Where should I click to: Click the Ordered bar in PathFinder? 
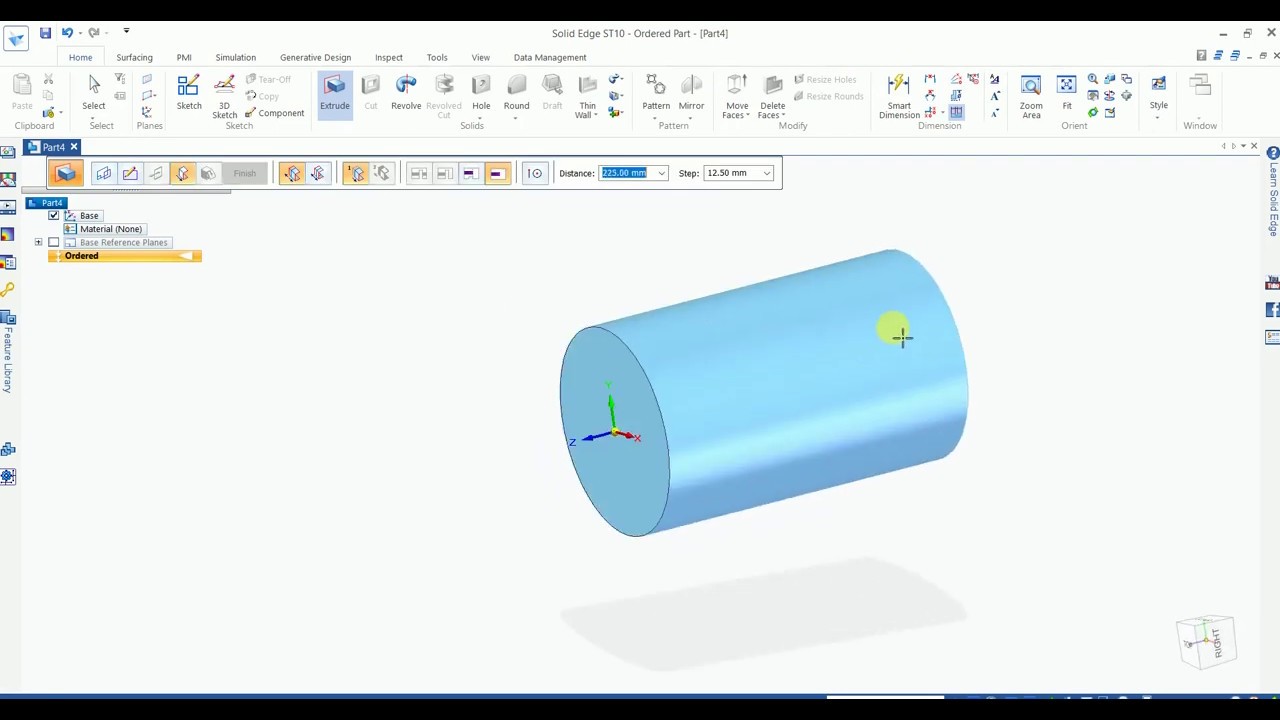coord(125,256)
